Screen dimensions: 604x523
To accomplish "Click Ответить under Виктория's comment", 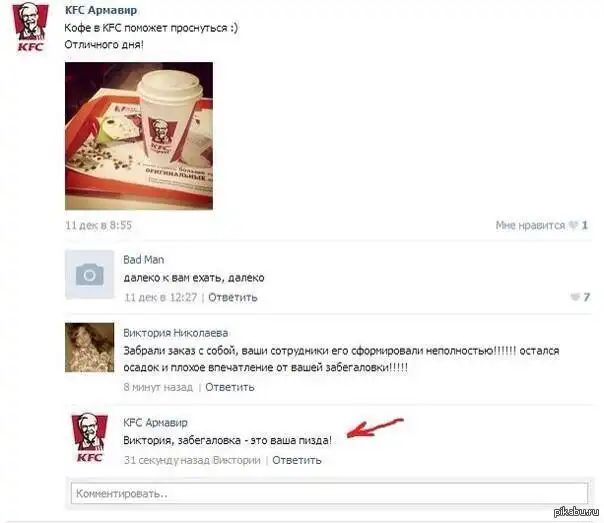I will 230,387.
